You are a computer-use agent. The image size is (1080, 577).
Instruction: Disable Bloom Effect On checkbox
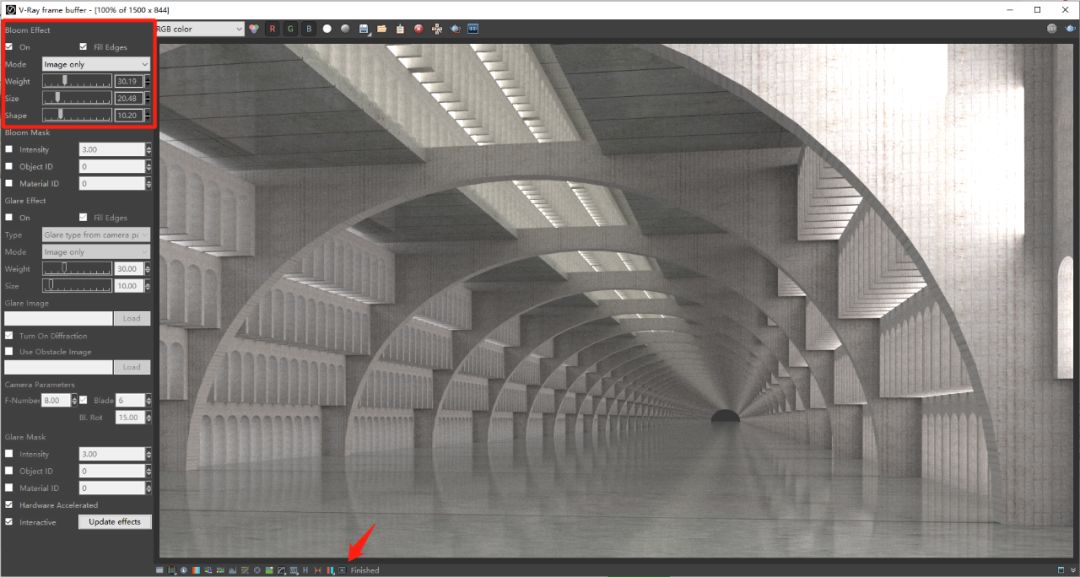[9, 47]
